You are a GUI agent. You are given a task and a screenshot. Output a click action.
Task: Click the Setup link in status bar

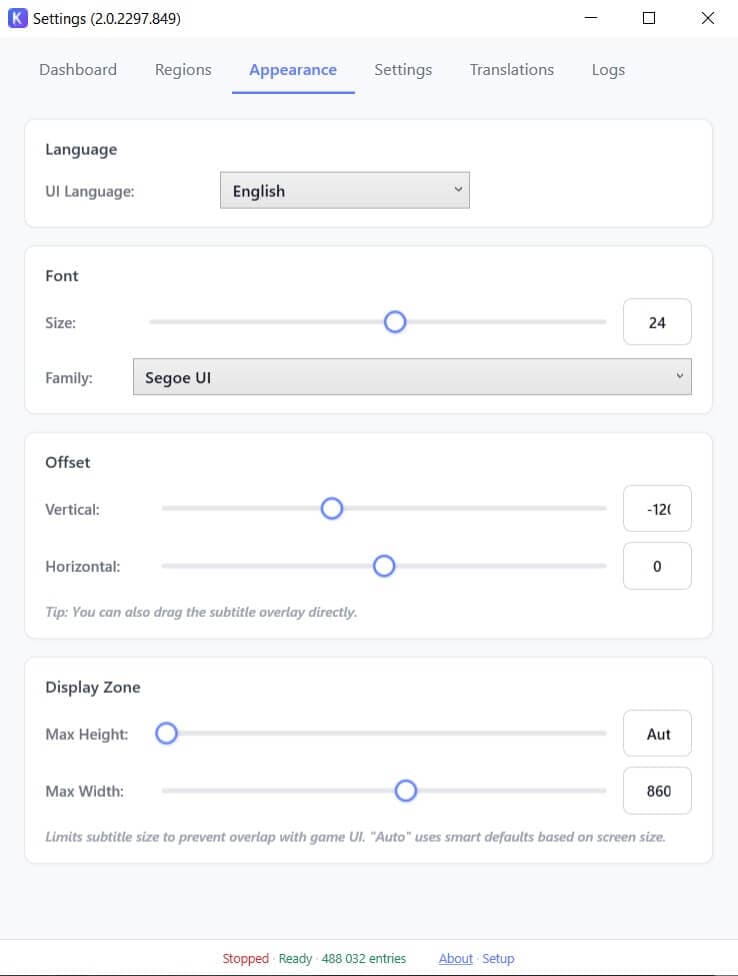(x=498, y=958)
